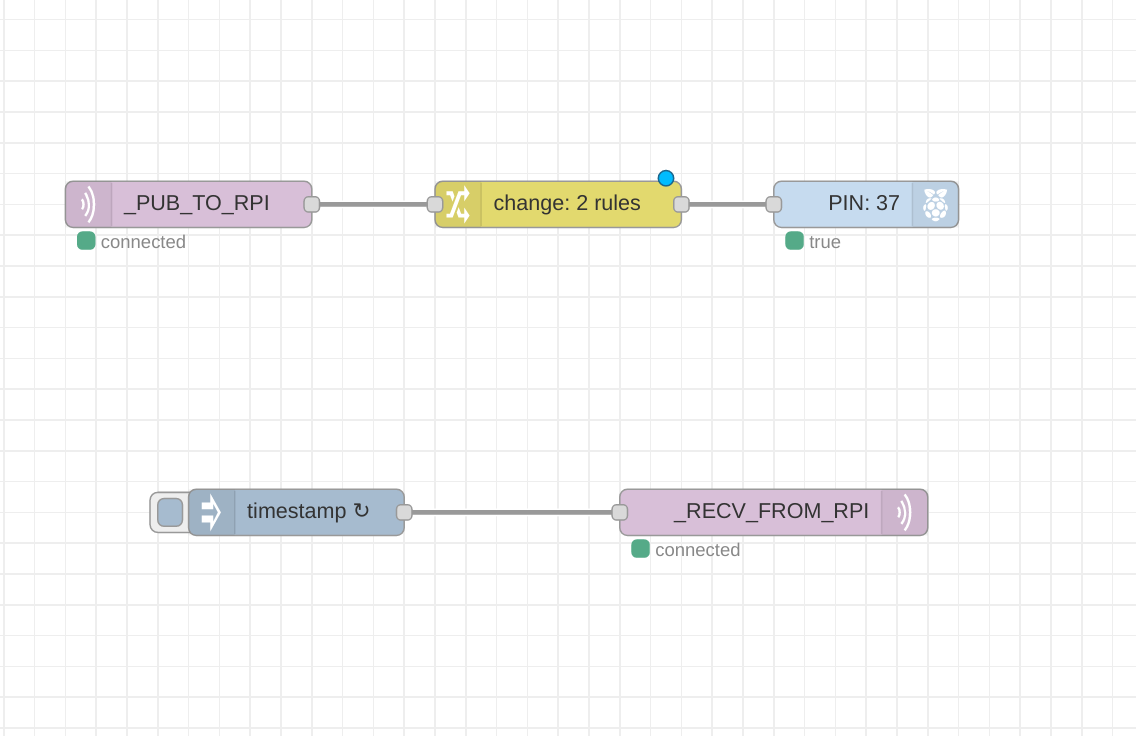1136x736 pixels.
Task: Click the connected status dot under _PUB_TO_RPI
Action: 86,240
